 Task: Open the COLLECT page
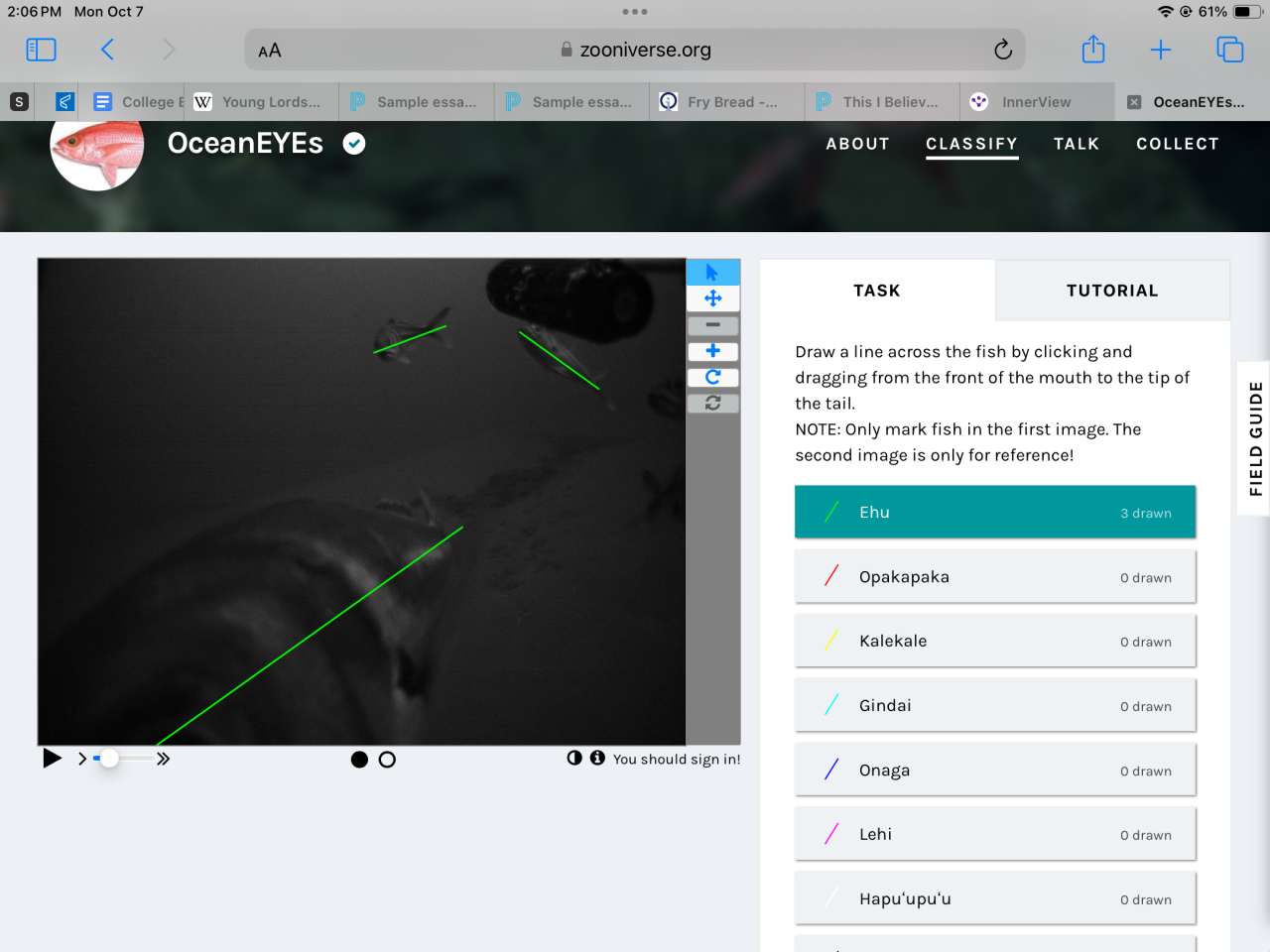(x=1177, y=144)
